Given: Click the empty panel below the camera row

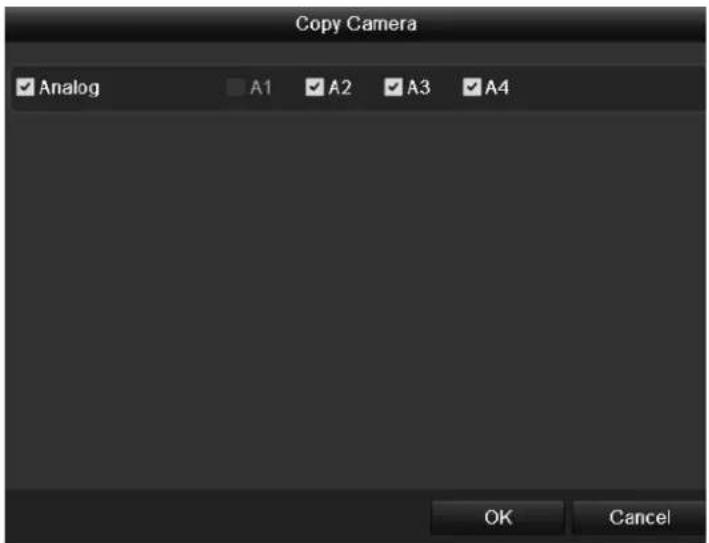Looking at the screenshot, I should point(355,298).
